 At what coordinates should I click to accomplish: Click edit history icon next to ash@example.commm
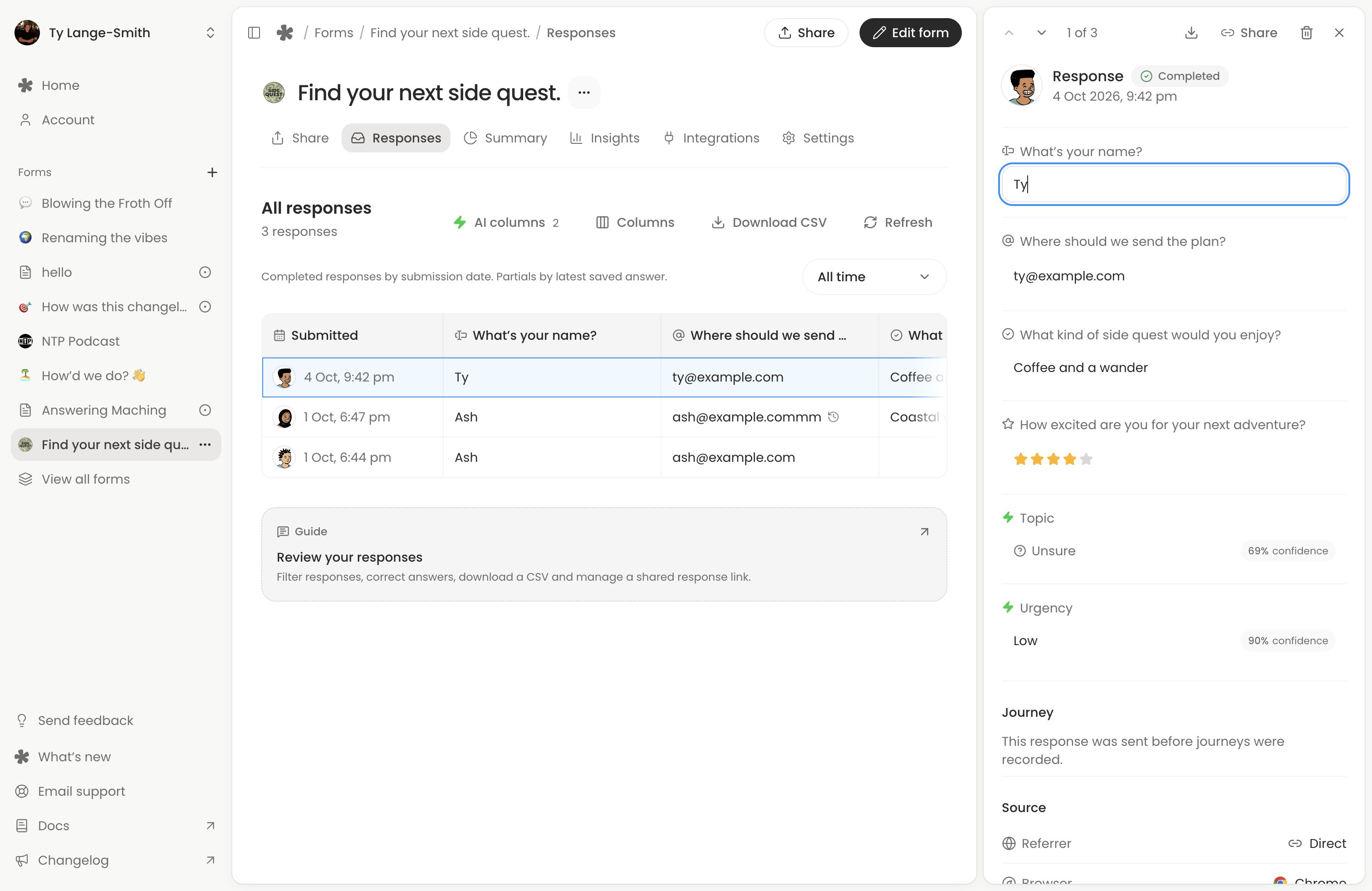833,416
